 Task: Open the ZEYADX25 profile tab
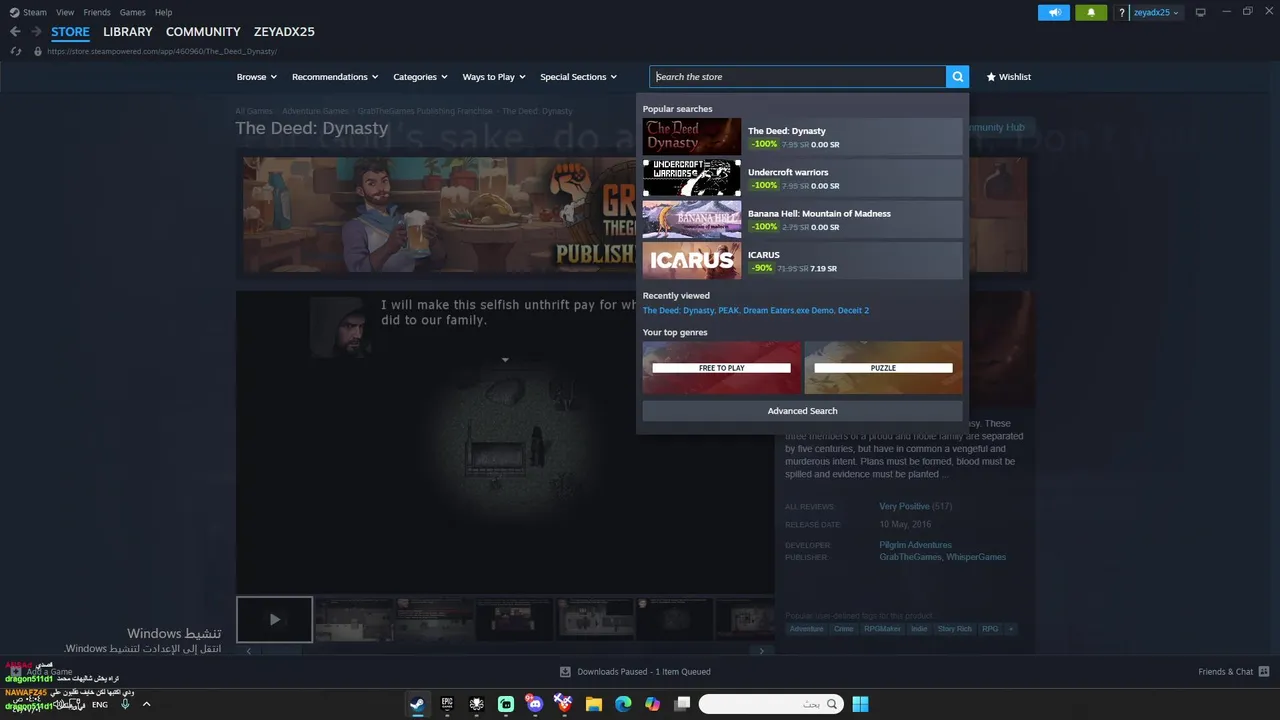(x=284, y=32)
